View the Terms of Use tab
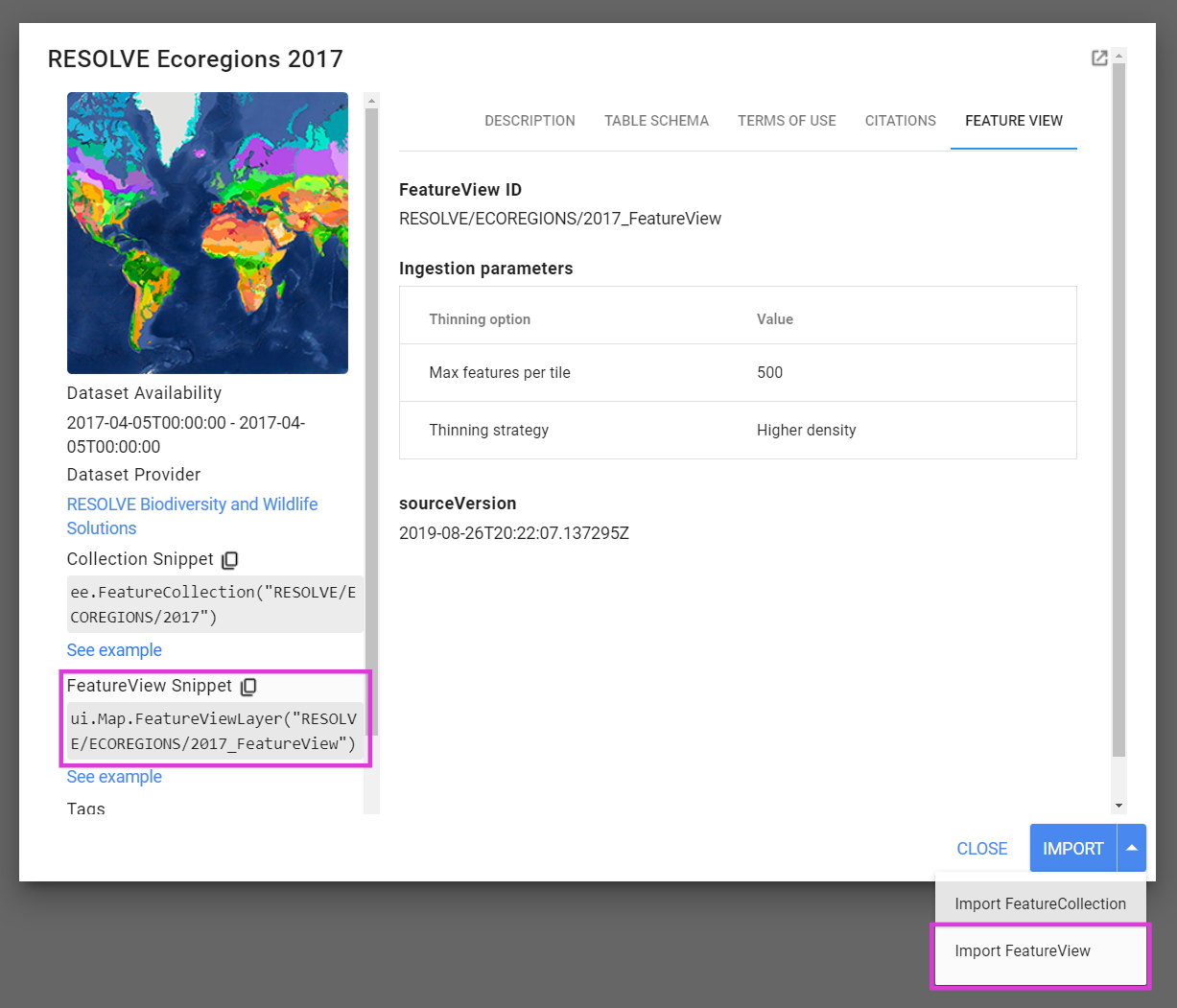The height and width of the screenshot is (1008, 1177). [x=787, y=121]
